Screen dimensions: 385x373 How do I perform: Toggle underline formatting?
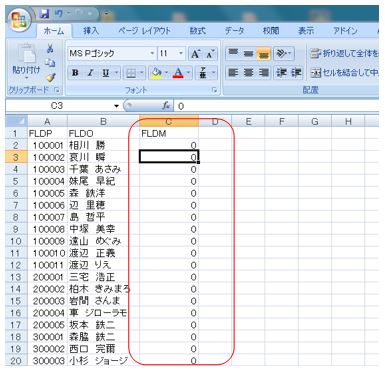[x=106, y=73]
